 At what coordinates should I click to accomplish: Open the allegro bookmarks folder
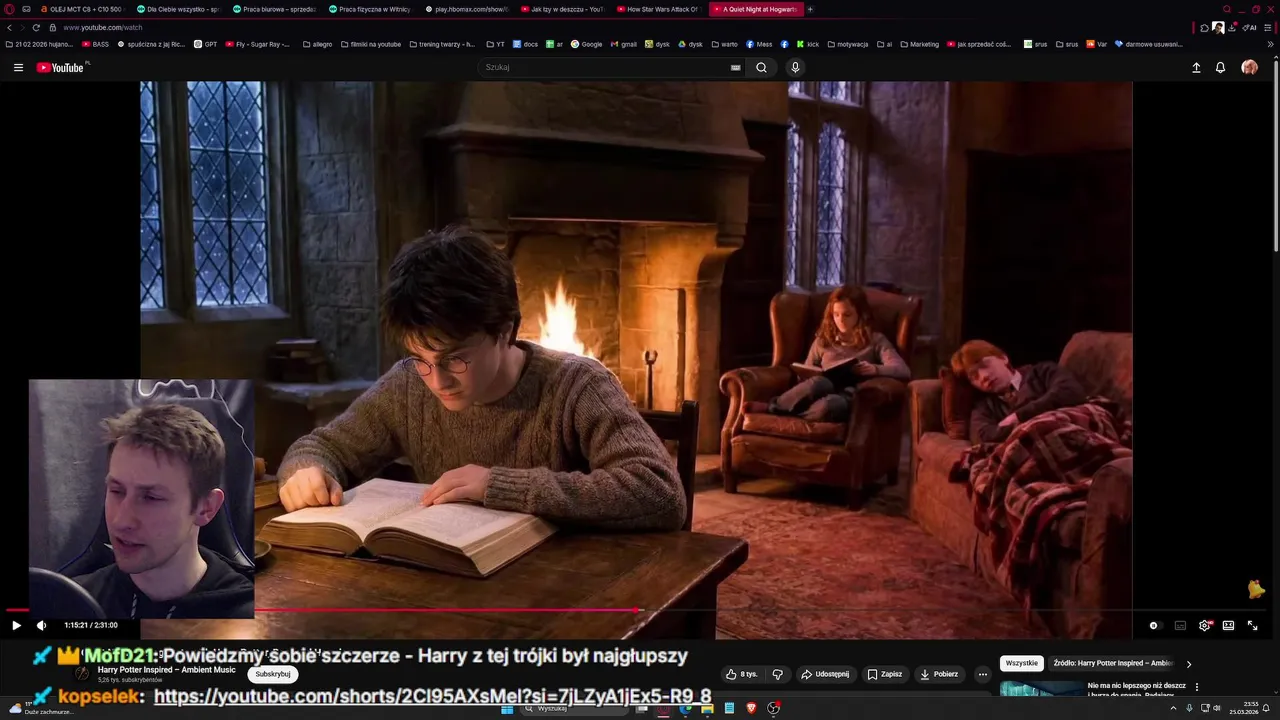tap(317, 44)
